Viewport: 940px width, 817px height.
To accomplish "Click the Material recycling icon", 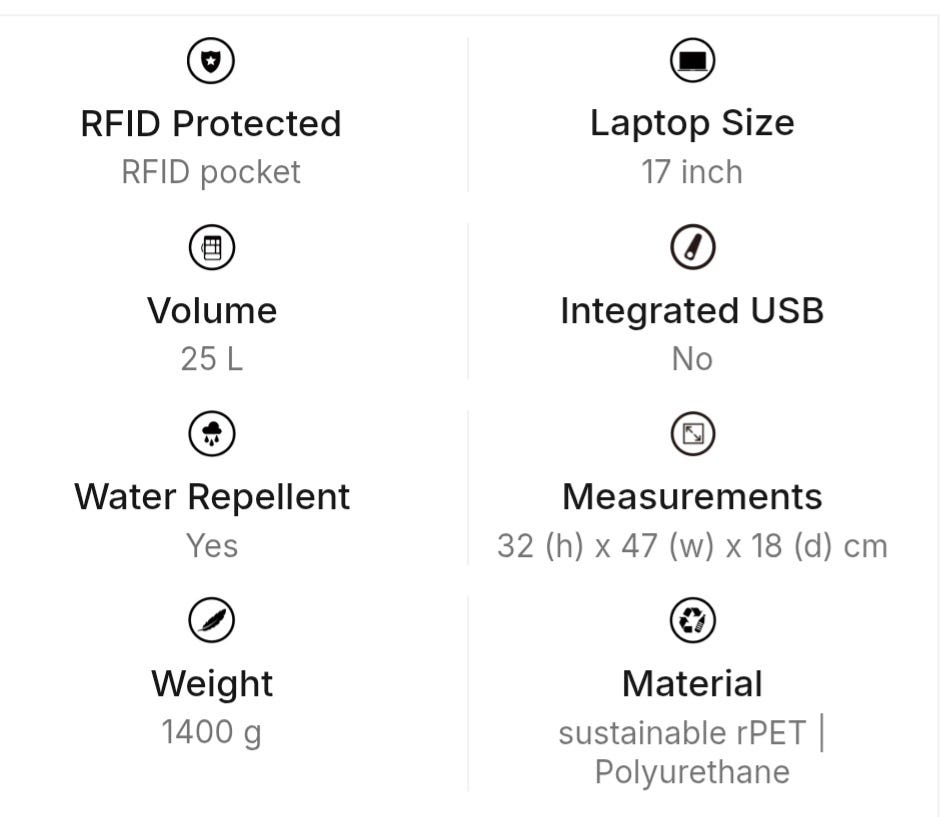I will tap(692, 620).
